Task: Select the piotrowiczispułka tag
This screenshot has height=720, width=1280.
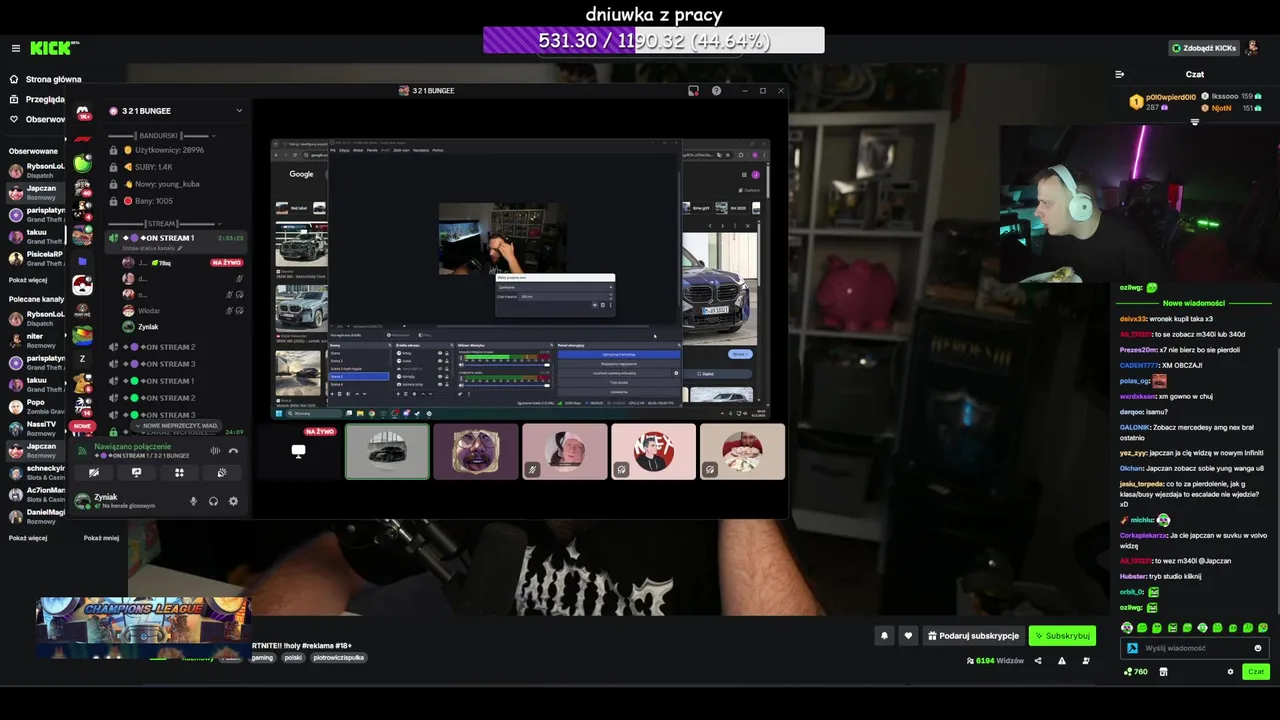Action: coord(339,658)
